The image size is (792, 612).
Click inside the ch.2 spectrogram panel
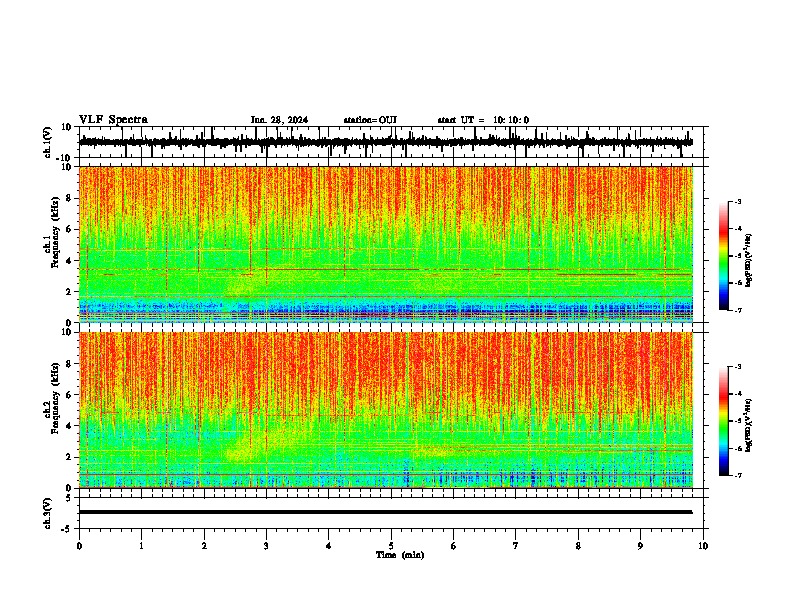click(x=386, y=410)
